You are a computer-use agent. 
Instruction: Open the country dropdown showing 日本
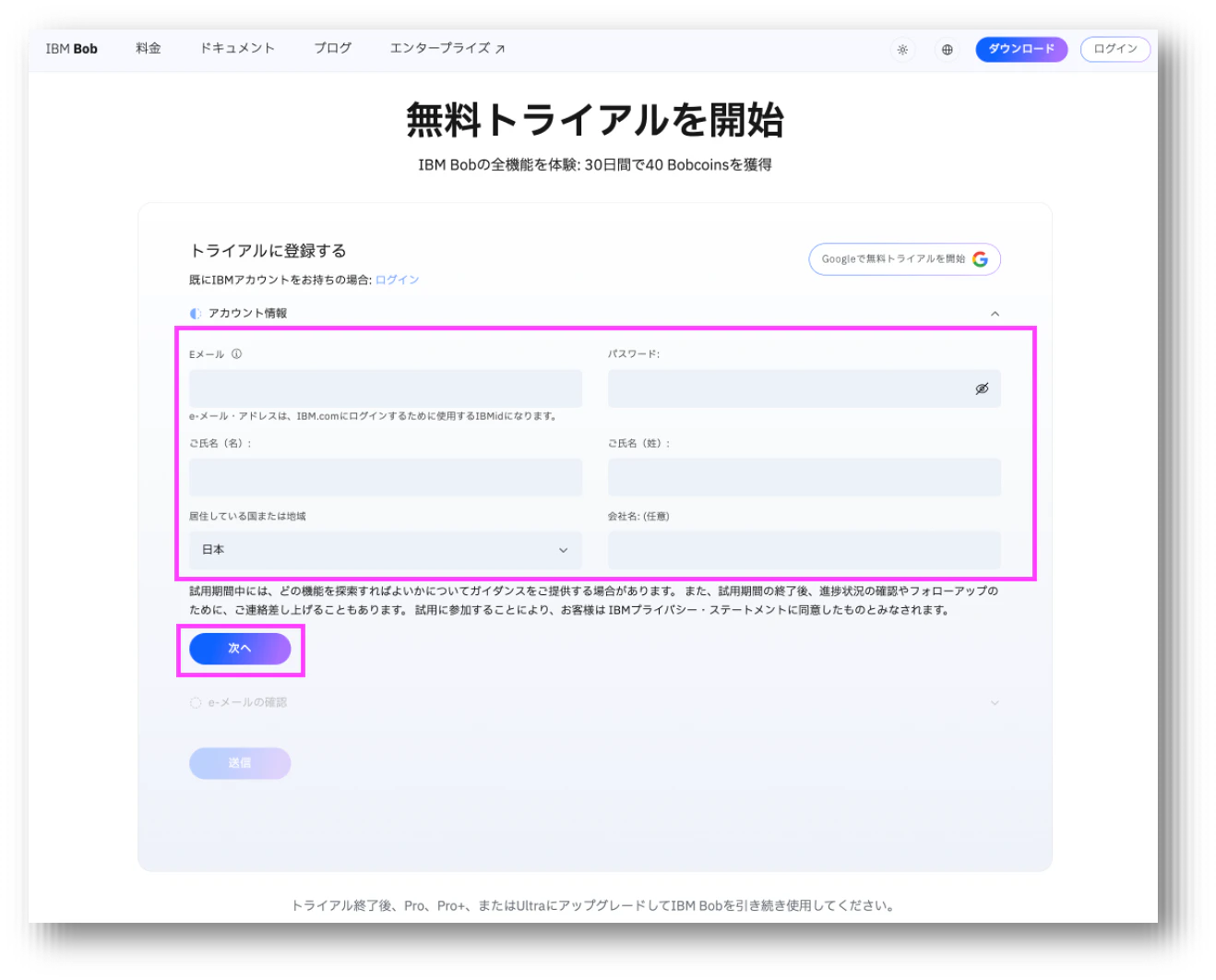(x=386, y=550)
